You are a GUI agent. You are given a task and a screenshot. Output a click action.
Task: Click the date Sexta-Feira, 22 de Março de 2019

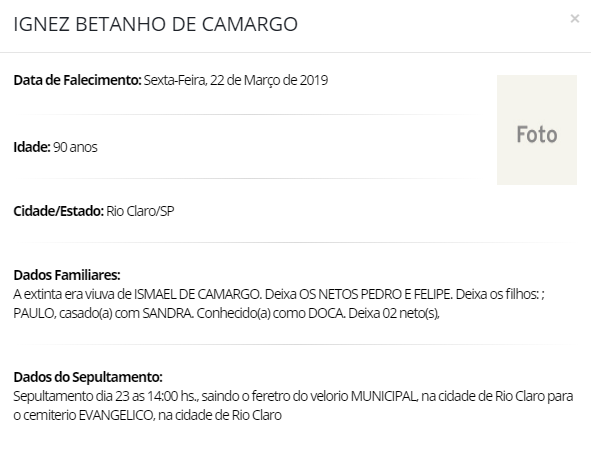point(236,80)
